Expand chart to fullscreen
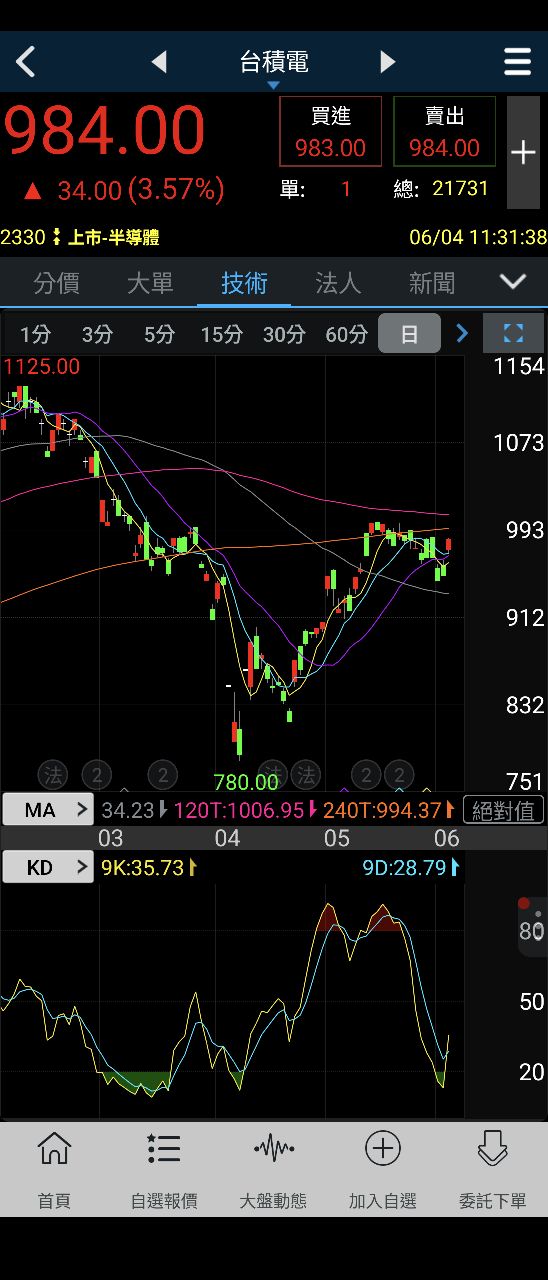 [x=513, y=334]
